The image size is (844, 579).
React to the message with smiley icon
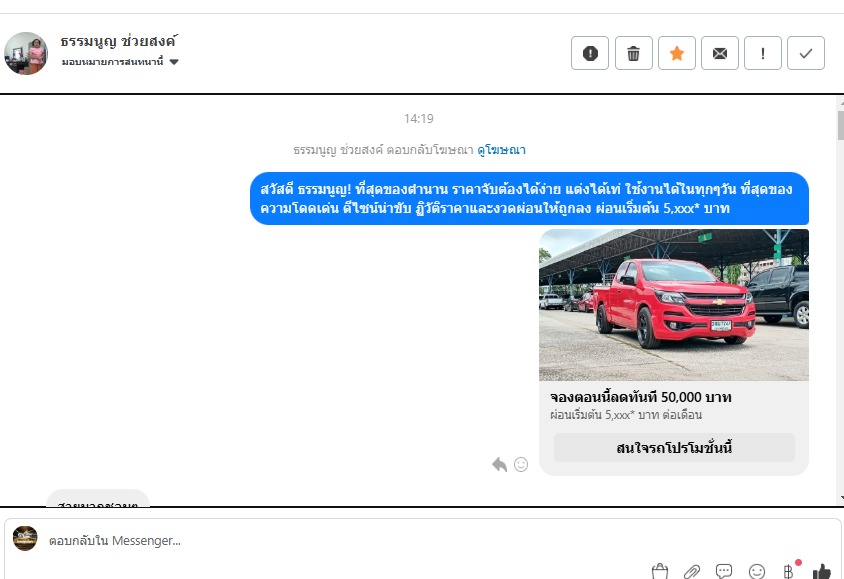click(x=521, y=464)
